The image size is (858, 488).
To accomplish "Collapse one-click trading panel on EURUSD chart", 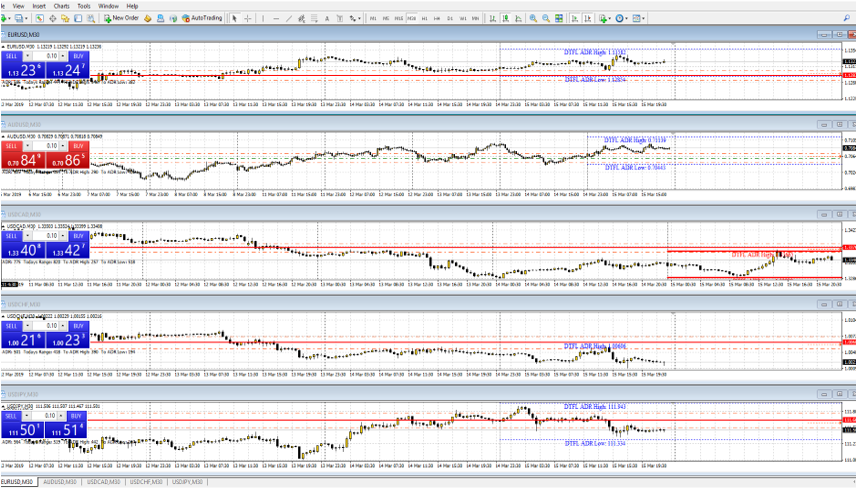I will click(x=4, y=47).
